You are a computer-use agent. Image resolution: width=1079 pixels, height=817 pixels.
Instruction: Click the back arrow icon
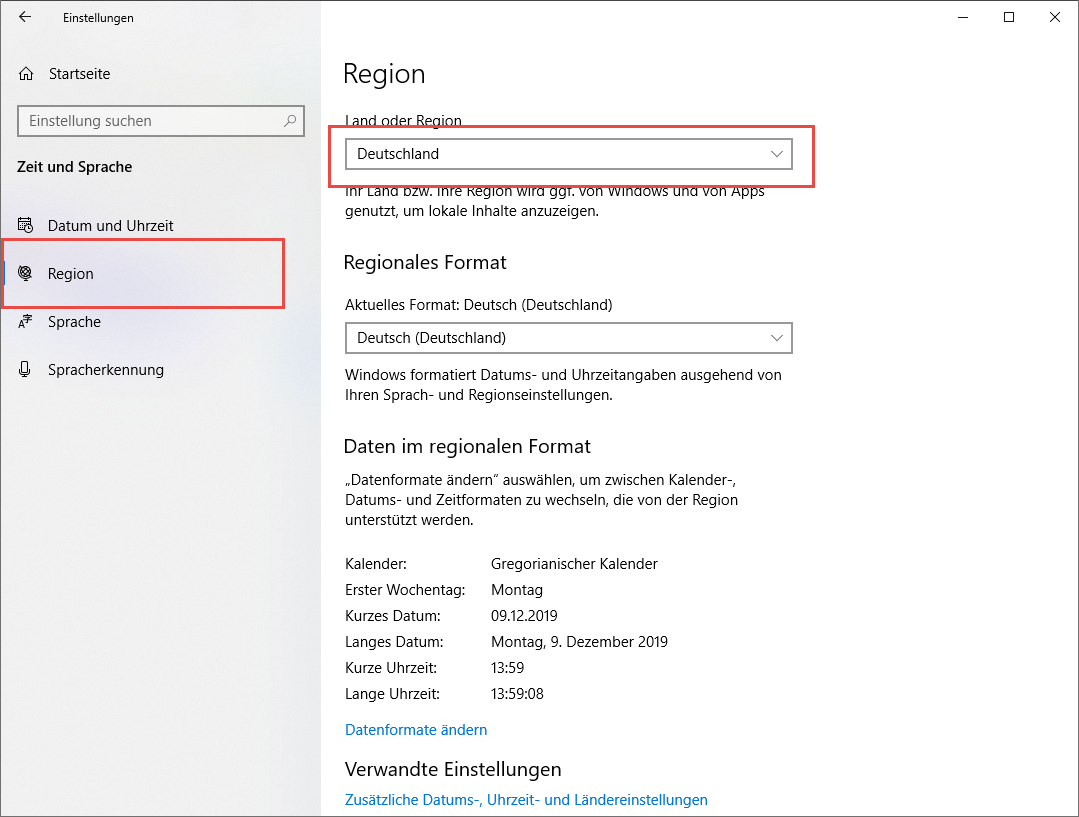pos(25,17)
